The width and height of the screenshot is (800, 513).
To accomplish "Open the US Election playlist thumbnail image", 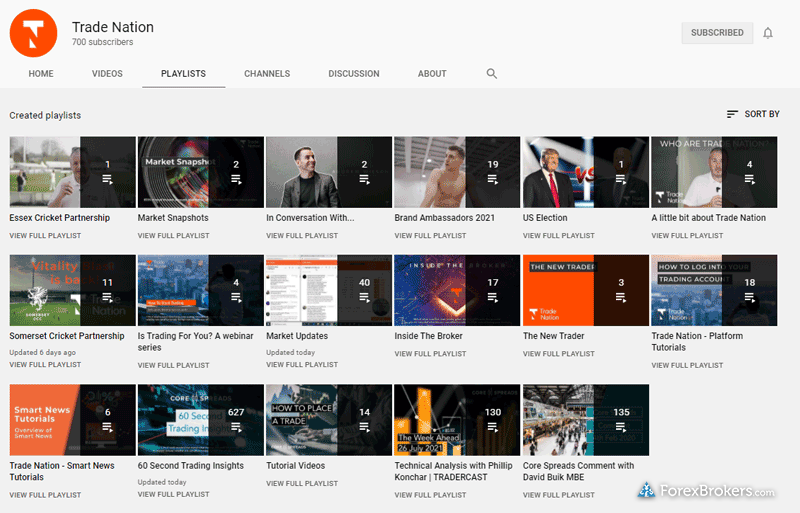I will (x=586, y=172).
